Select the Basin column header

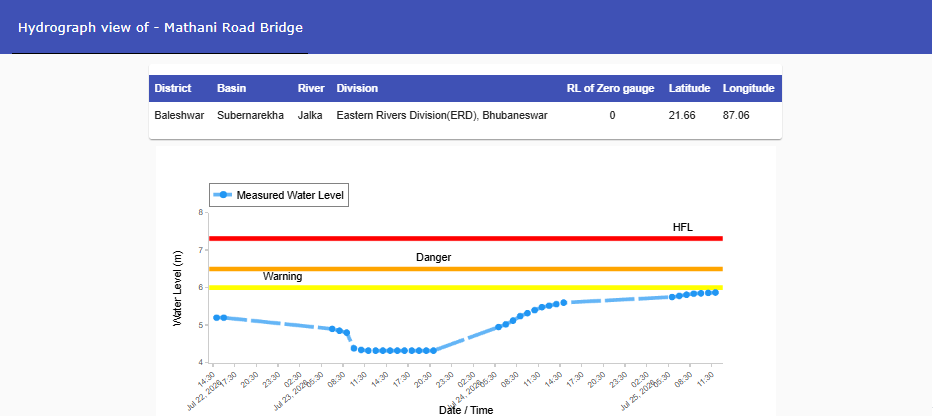tap(231, 88)
